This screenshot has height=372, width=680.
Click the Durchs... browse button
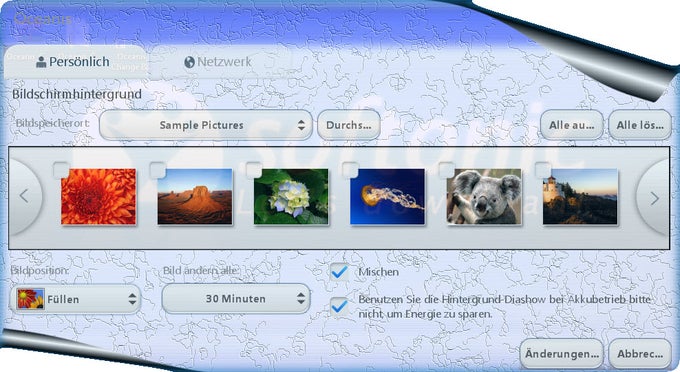pos(349,125)
